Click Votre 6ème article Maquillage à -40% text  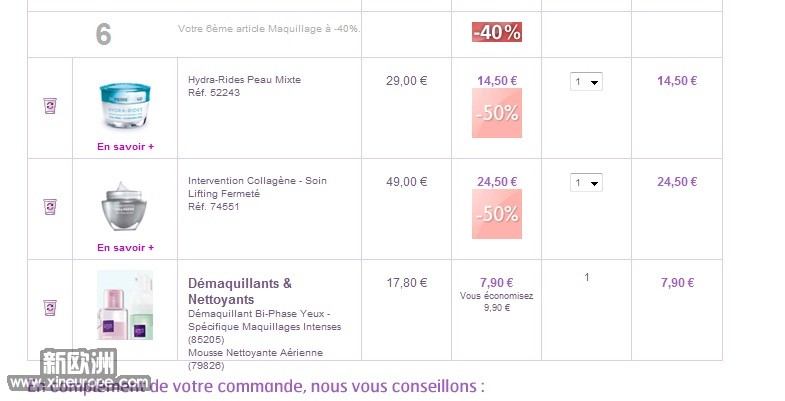pyautogui.click(x=269, y=29)
